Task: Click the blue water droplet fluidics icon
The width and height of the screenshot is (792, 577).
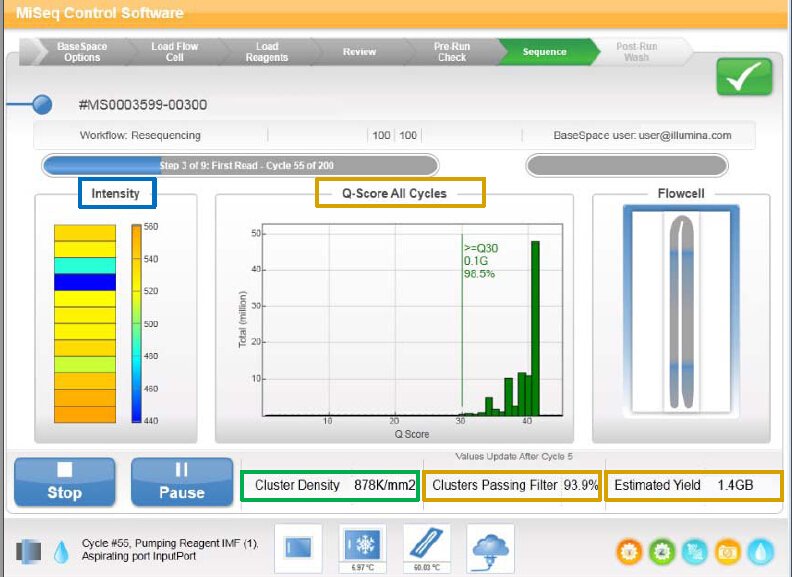Action: pos(61,552)
